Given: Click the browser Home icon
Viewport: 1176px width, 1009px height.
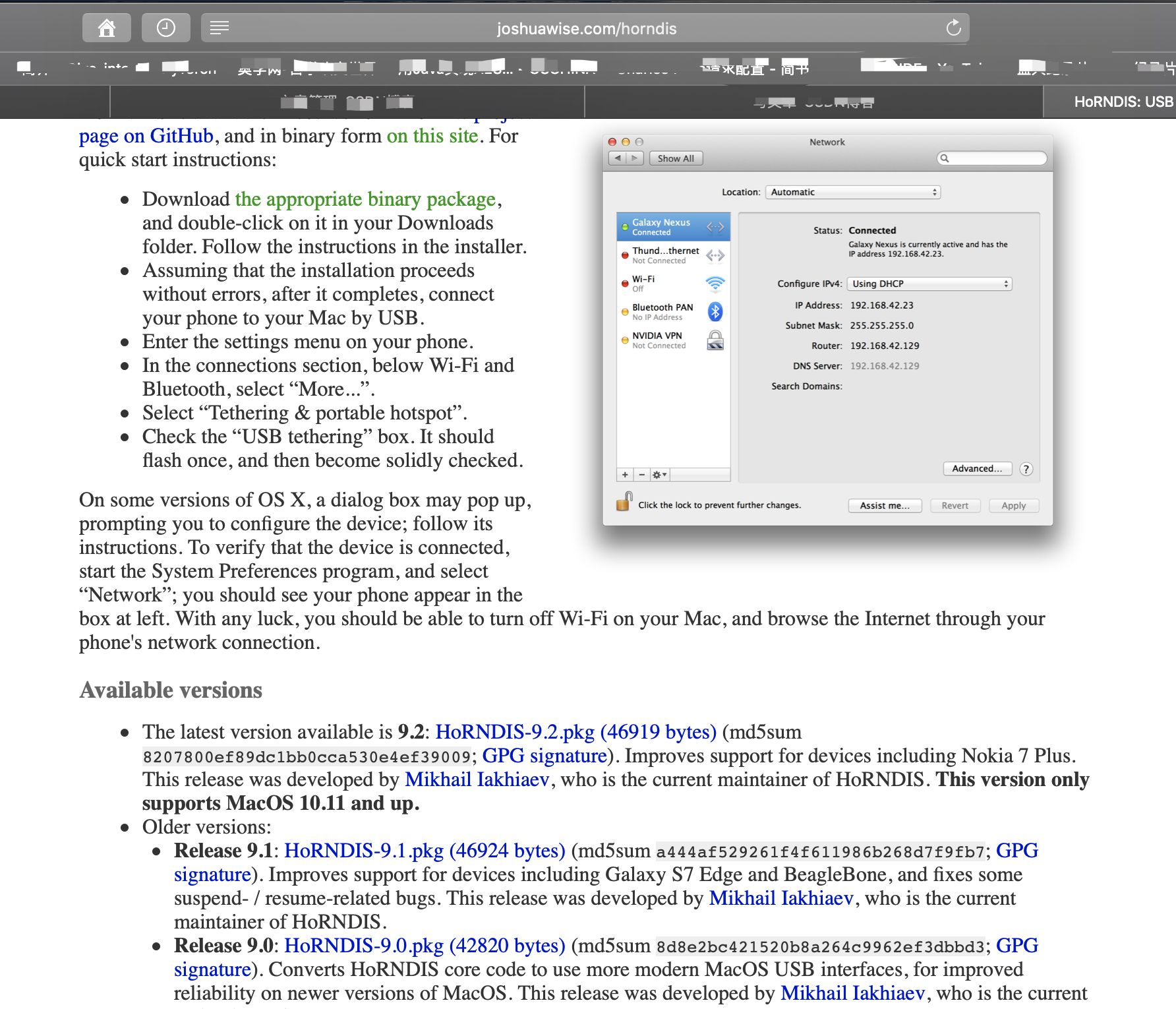Looking at the screenshot, I should 107,28.
